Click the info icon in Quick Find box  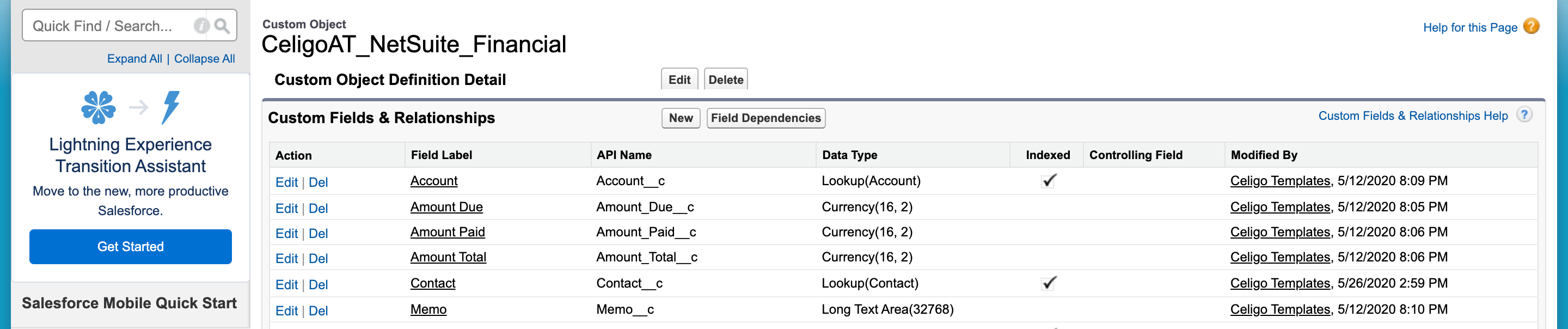pyautogui.click(x=201, y=26)
